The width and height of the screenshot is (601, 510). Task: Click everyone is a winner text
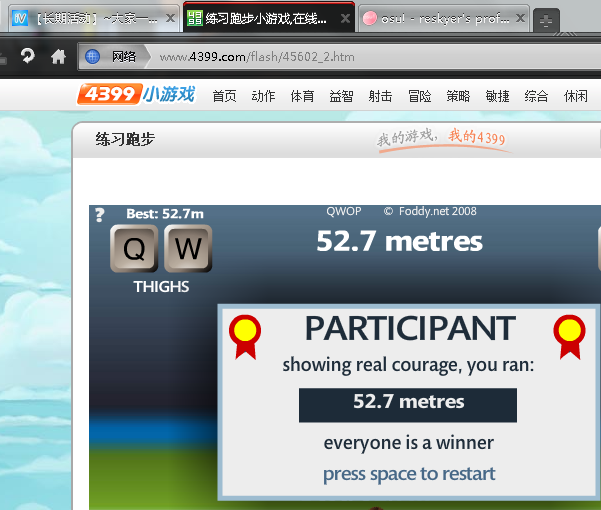point(409,443)
